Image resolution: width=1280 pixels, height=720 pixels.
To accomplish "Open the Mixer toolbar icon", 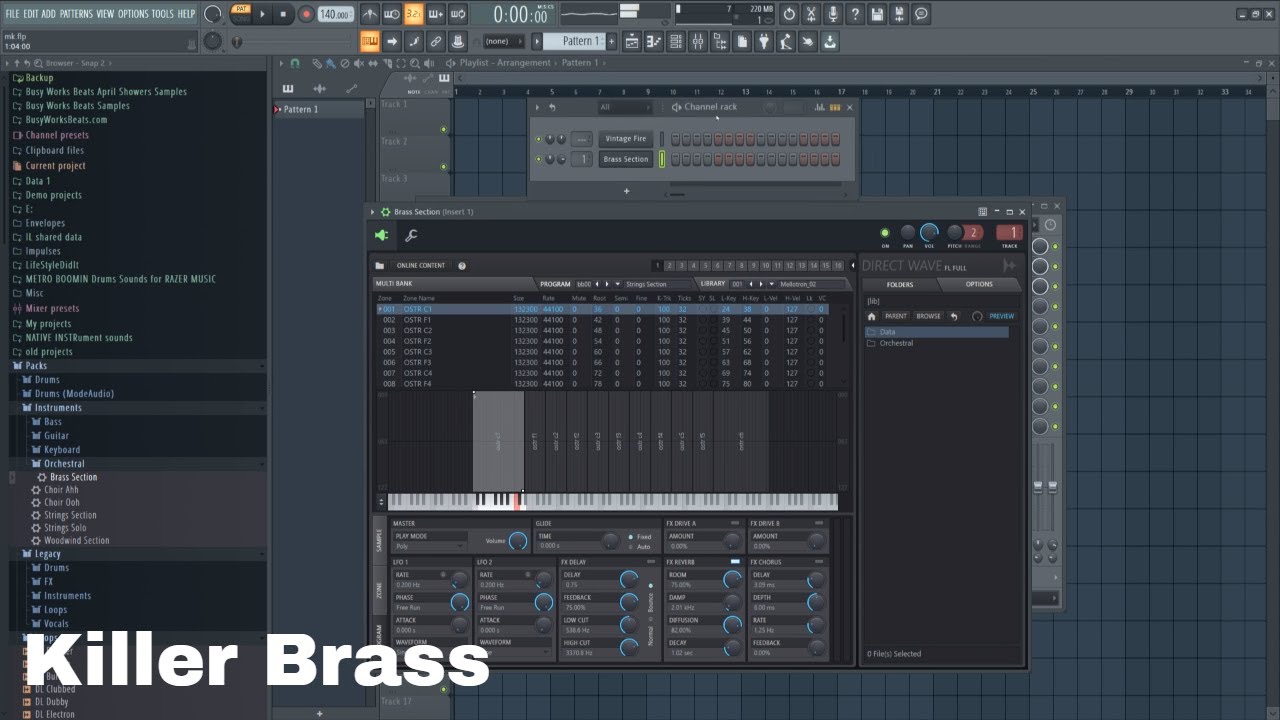I will (698, 41).
